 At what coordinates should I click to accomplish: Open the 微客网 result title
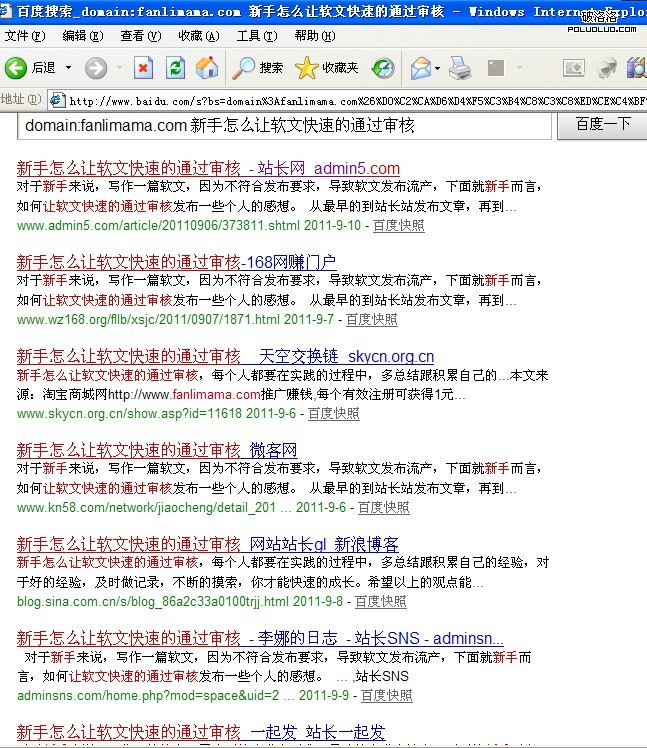point(157,450)
